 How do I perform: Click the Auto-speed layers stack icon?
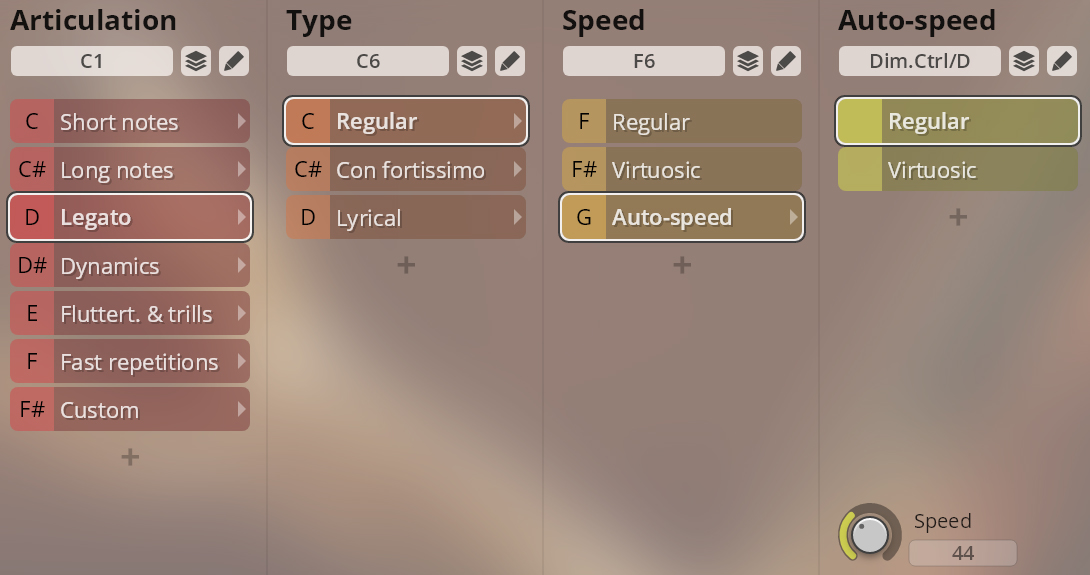[x=1024, y=61]
